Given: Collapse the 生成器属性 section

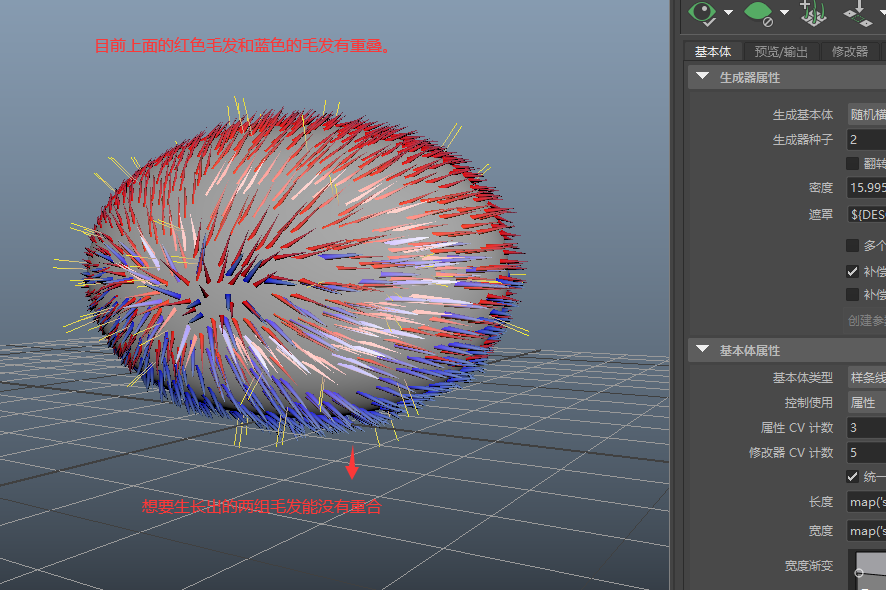Looking at the screenshot, I should pos(702,76).
